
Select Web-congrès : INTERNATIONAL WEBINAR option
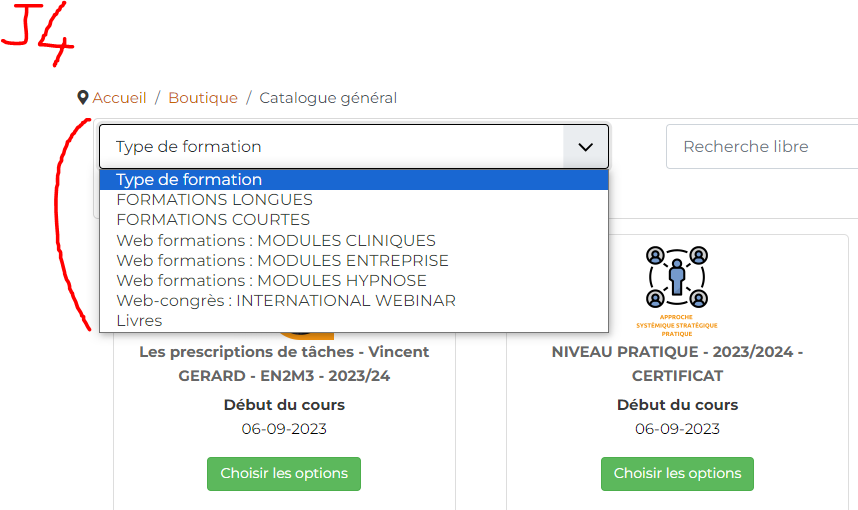286,301
